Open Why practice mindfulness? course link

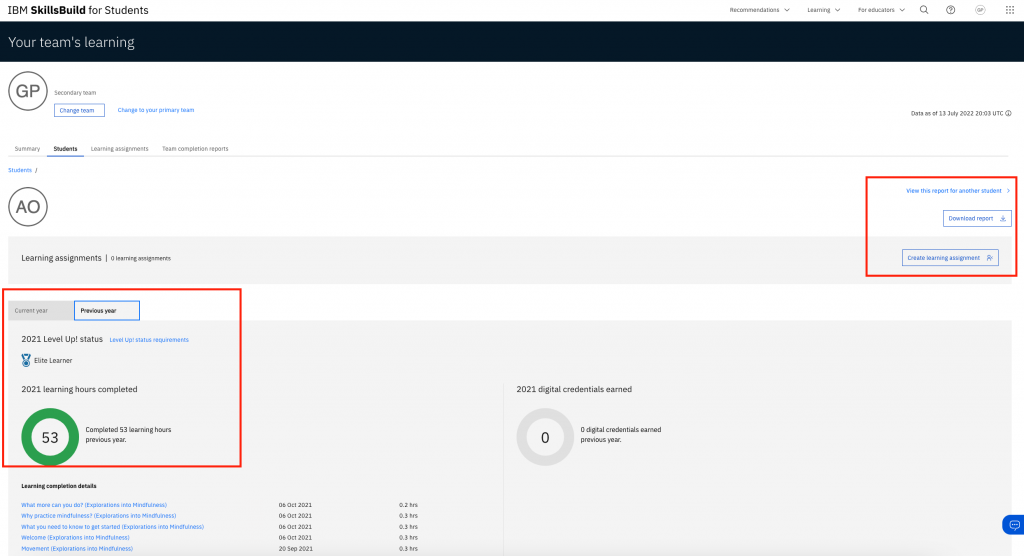(99, 515)
